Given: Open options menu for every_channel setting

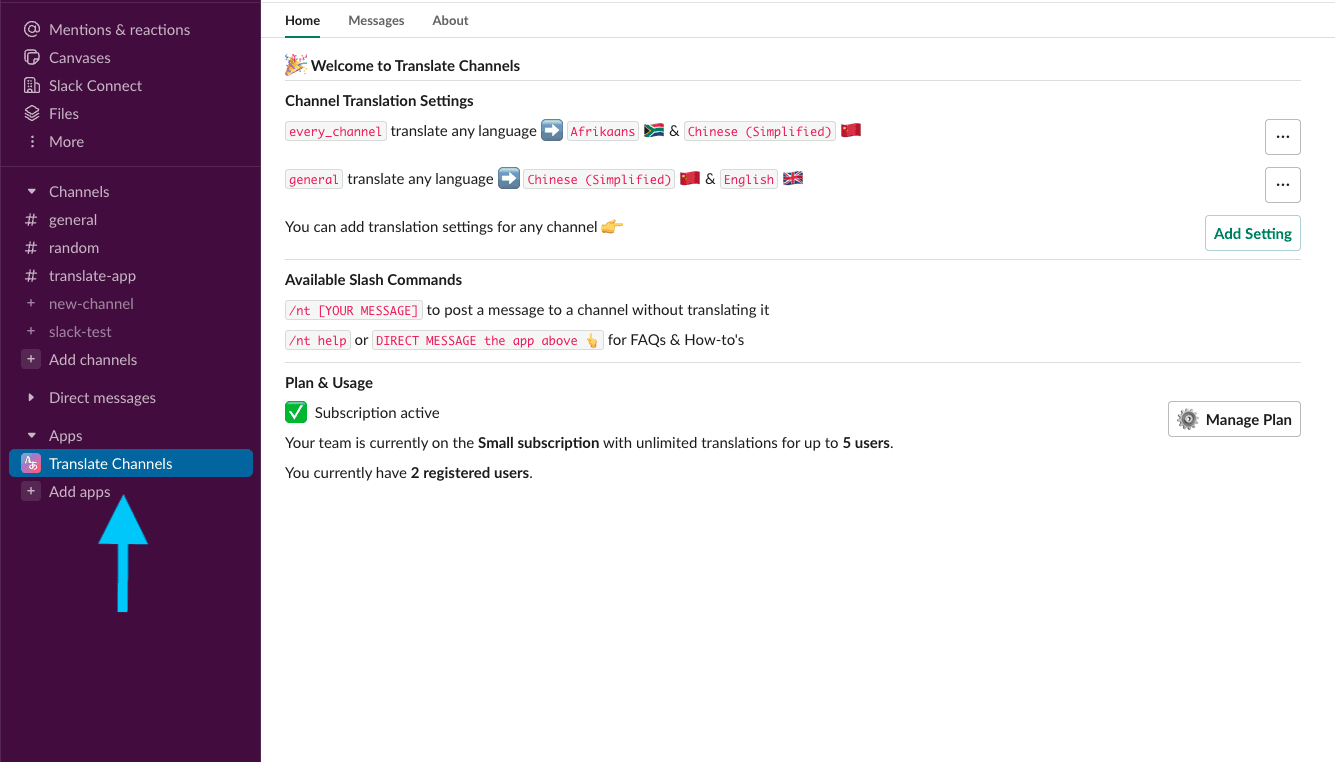Looking at the screenshot, I should tap(1283, 137).
